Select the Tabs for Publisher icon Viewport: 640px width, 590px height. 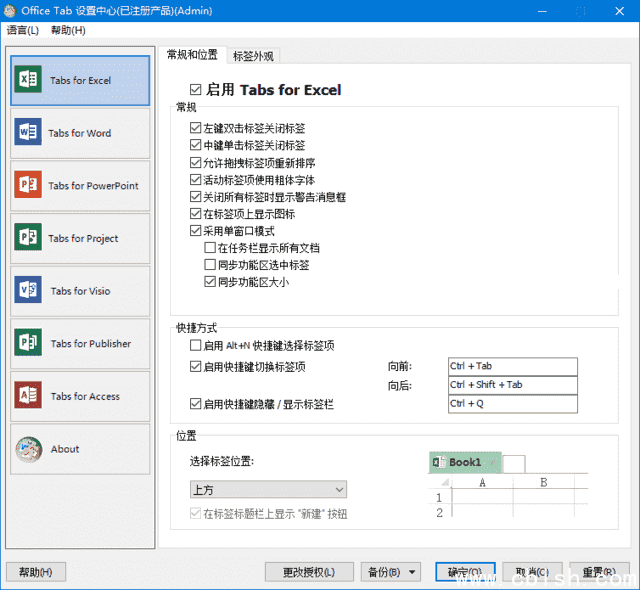tap(28, 342)
